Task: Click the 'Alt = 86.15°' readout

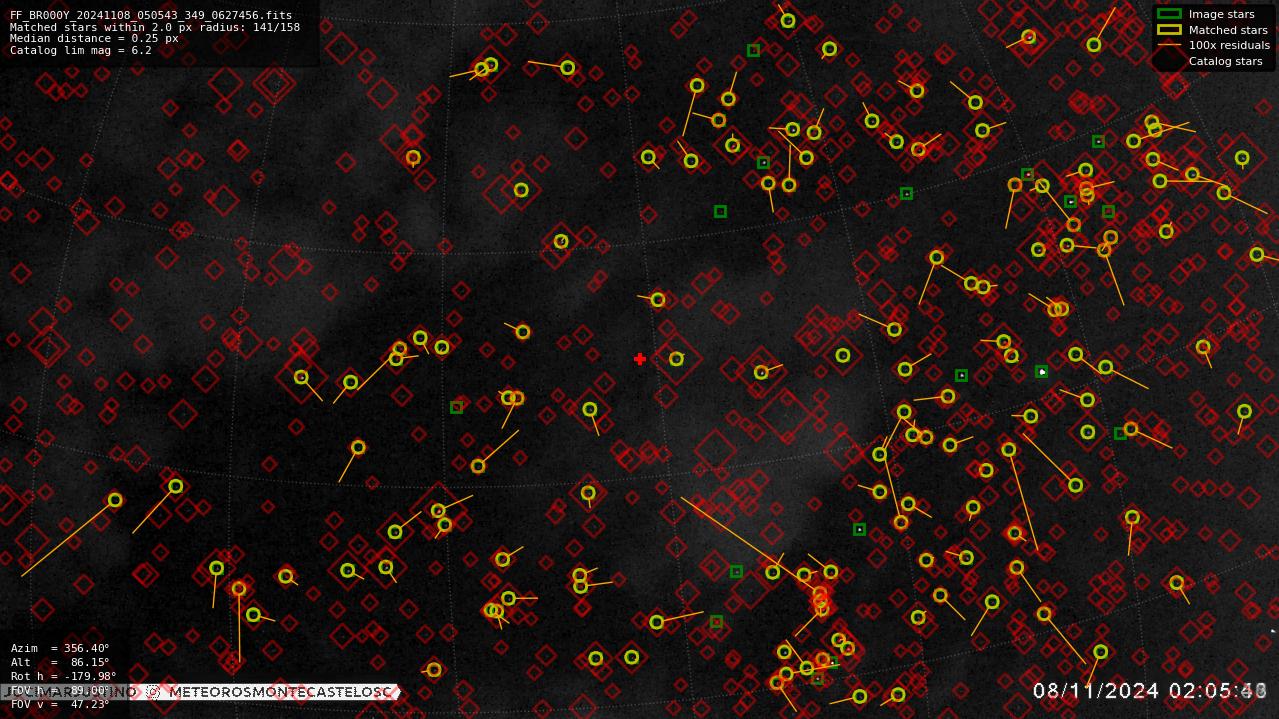Action: click(60, 662)
